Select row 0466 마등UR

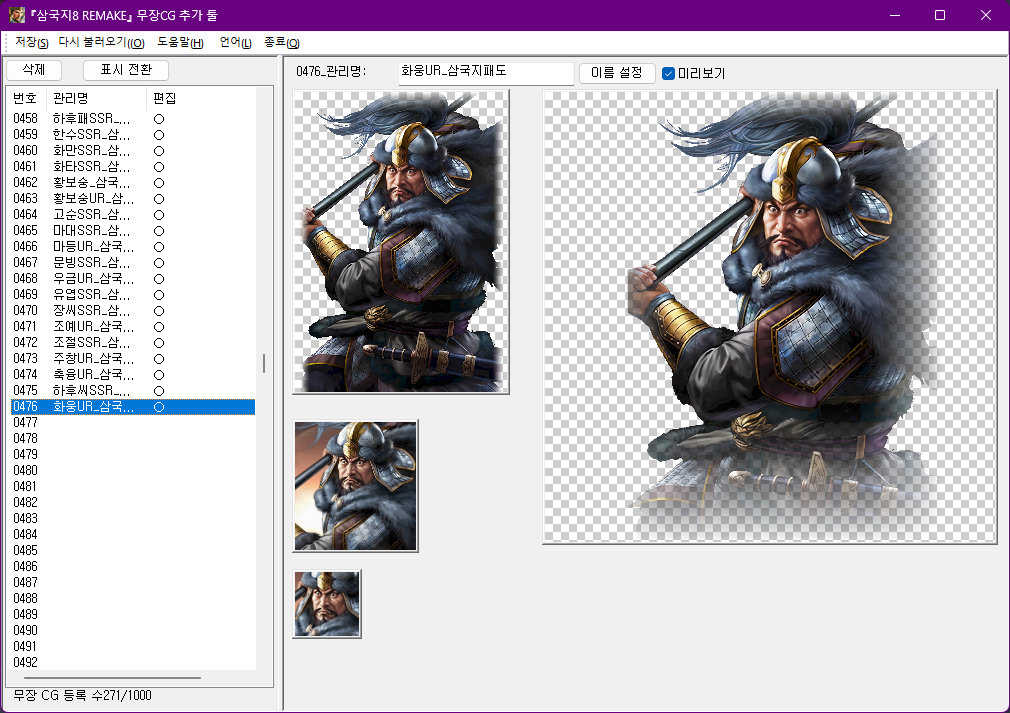coord(133,247)
